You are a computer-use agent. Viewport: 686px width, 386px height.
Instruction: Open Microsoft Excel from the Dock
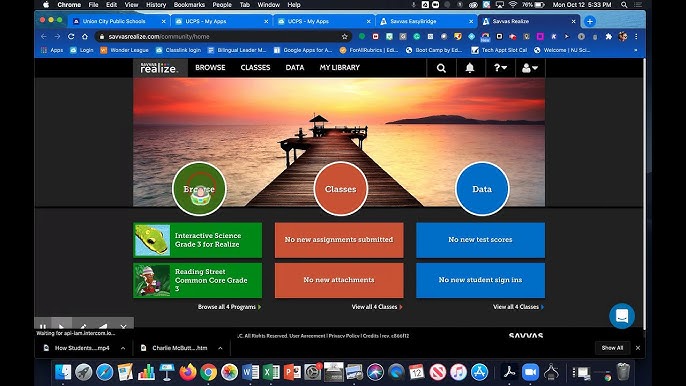tap(271, 372)
